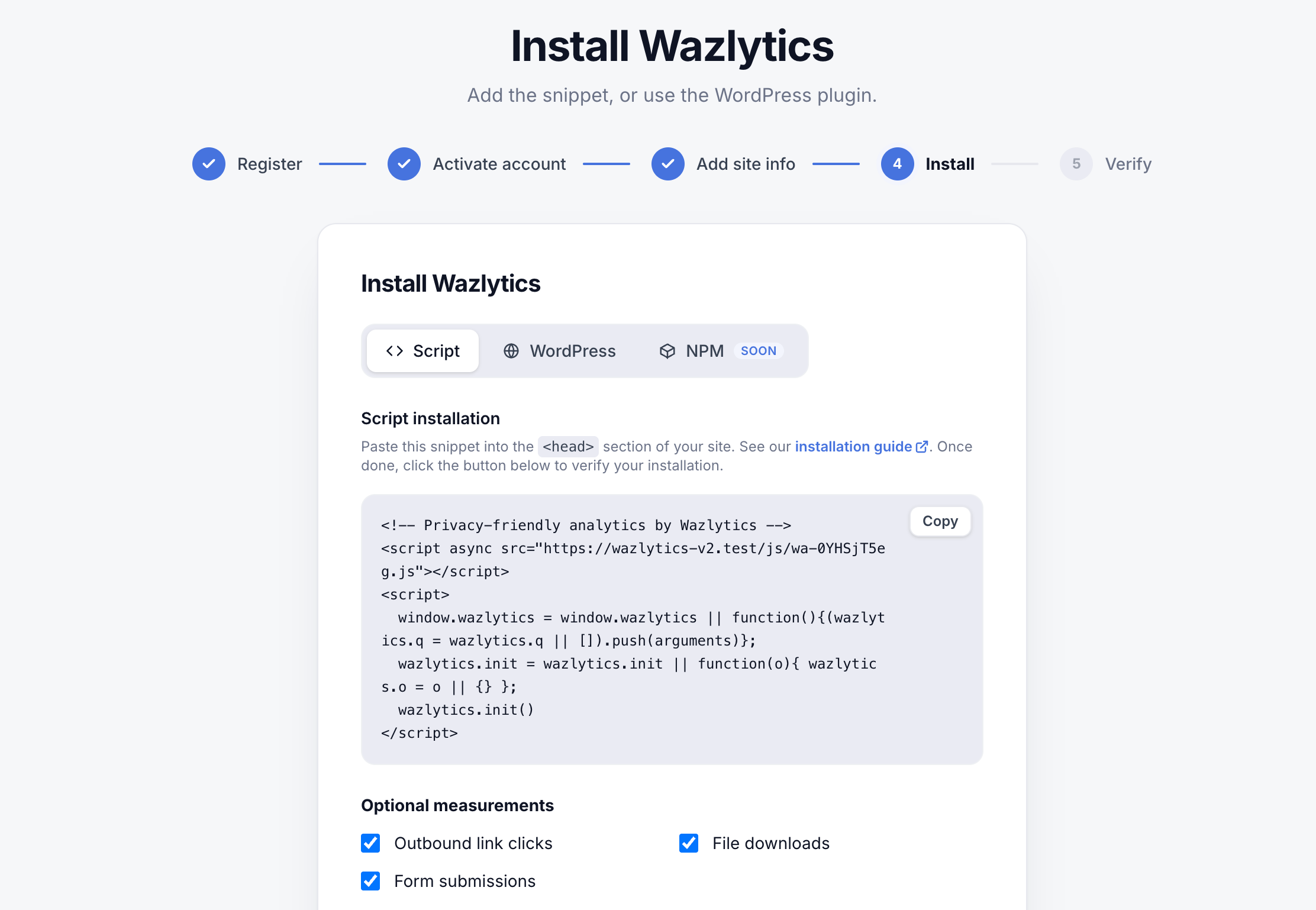Click the code brackets icon on Script tab

point(395,351)
